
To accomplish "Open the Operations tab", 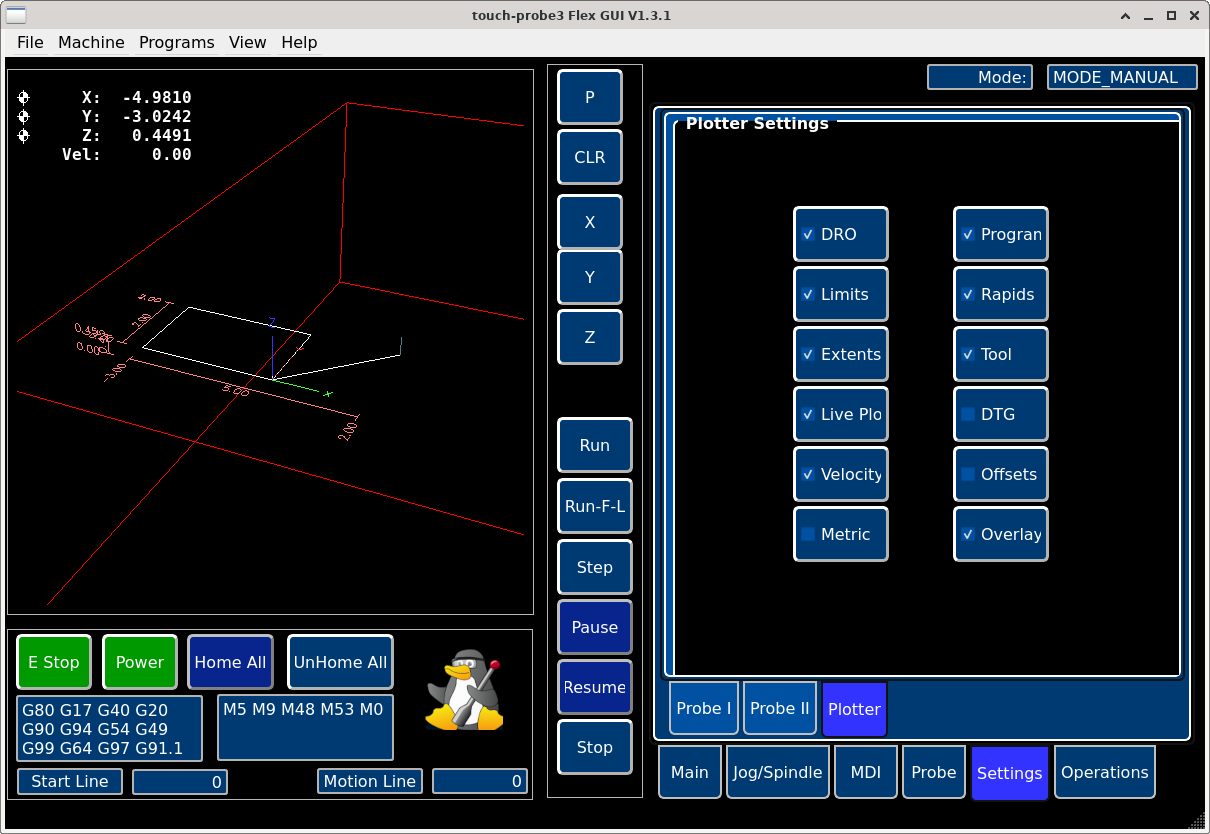I will pyautogui.click(x=1104, y=772).
